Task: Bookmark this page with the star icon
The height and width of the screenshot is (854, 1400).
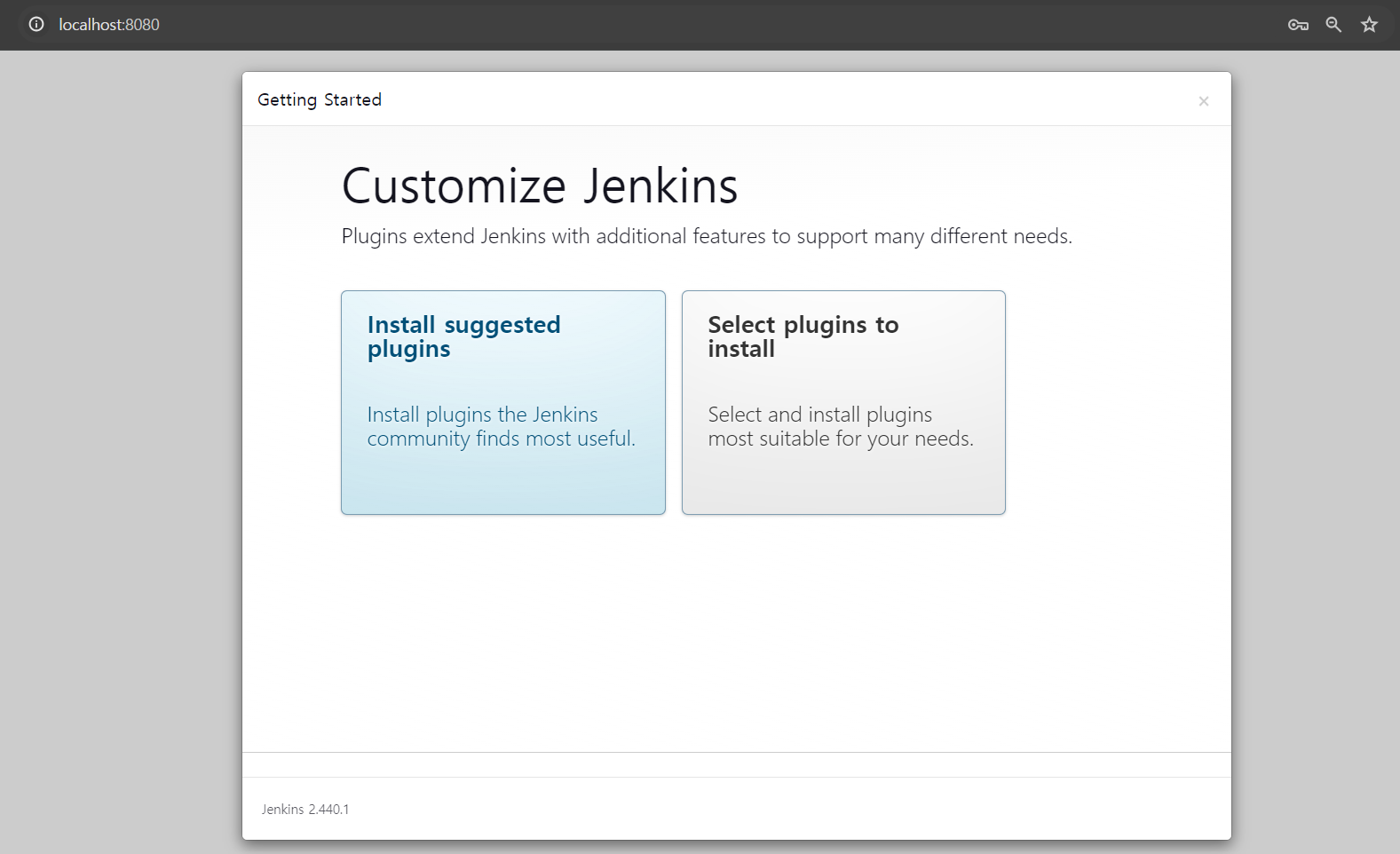Action: (1369, 25)
